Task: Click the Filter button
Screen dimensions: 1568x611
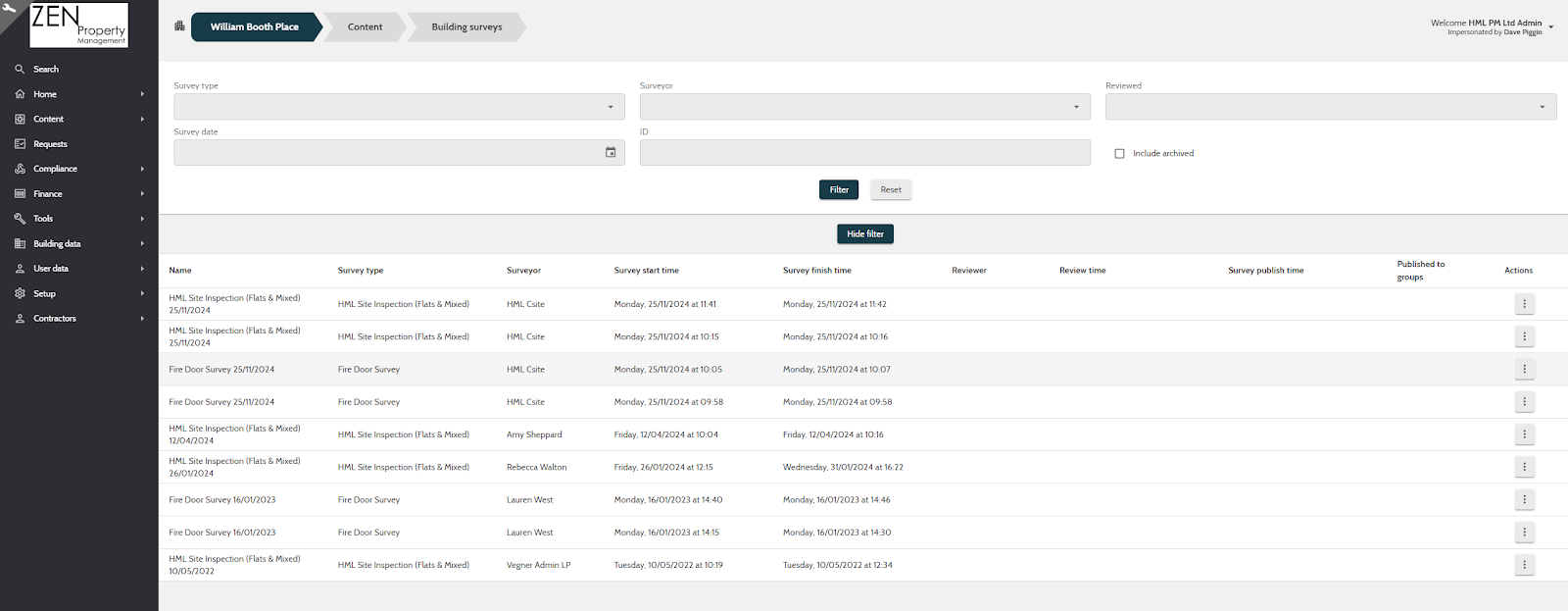Action: (839, 190)
